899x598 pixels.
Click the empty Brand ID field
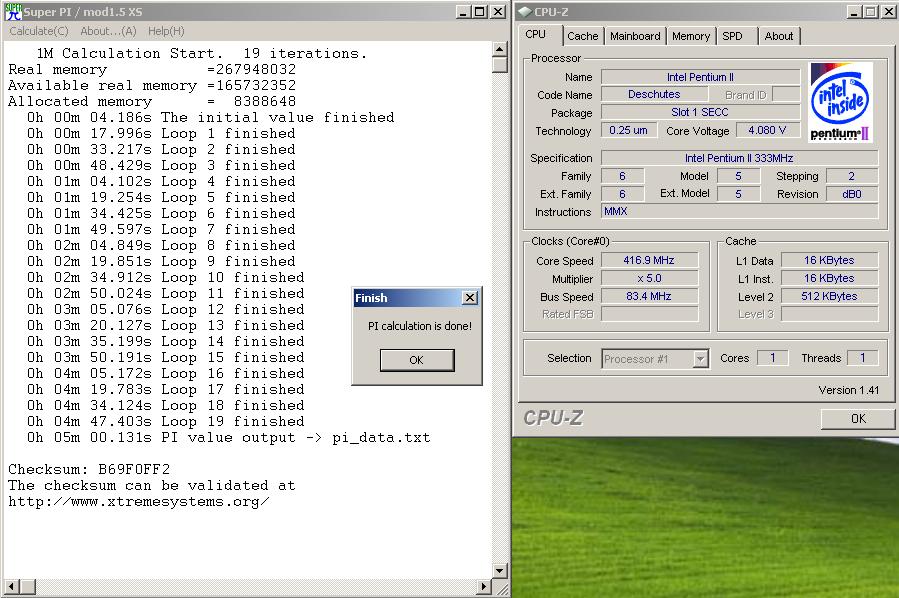786,94
